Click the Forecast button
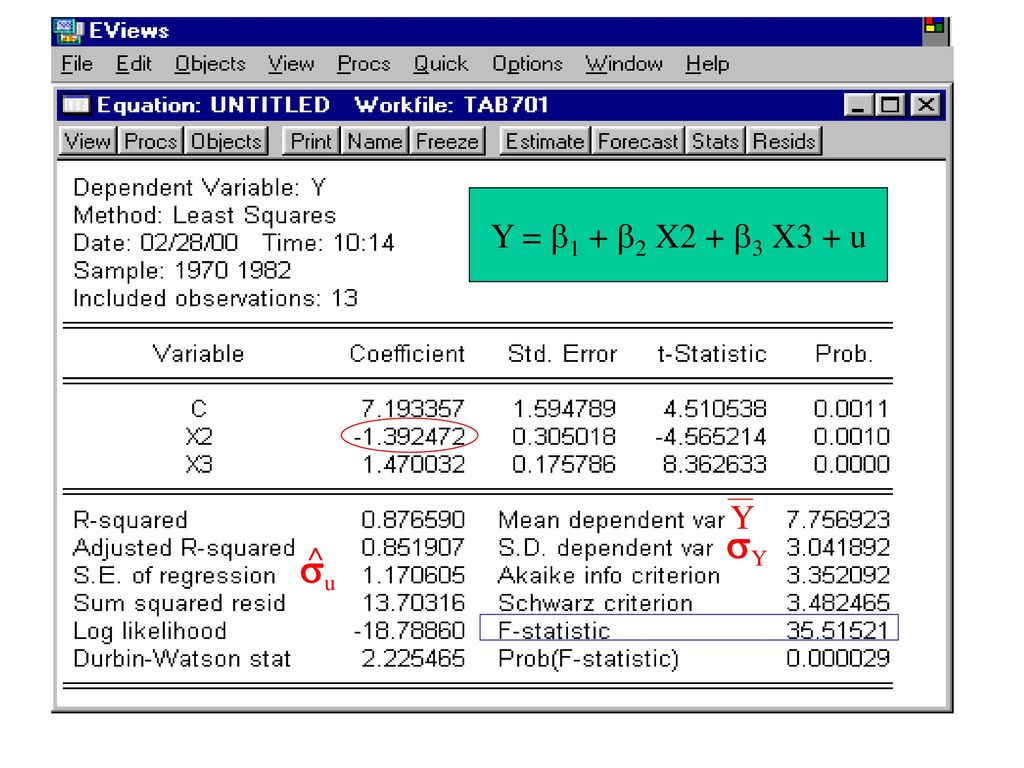 click(x=638, y=141)
